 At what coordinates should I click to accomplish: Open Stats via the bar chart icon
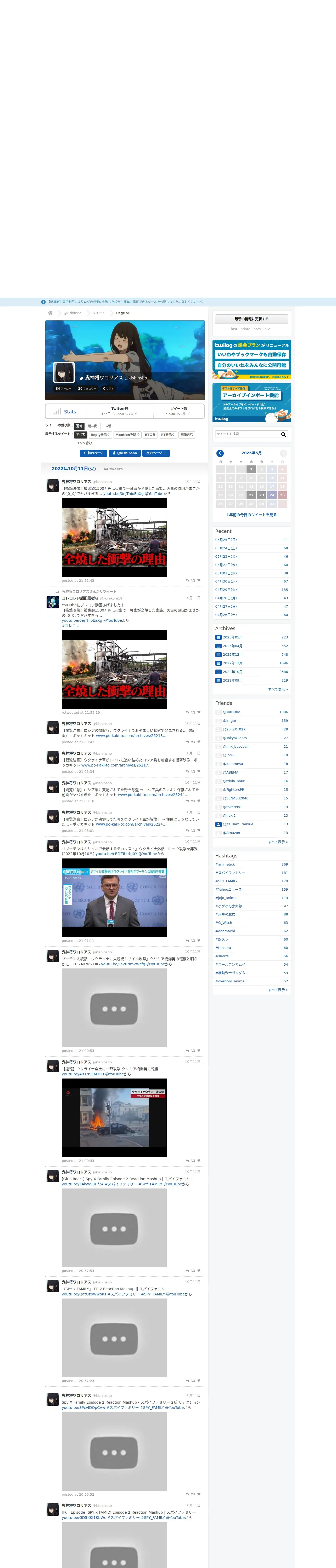point(57,412)
